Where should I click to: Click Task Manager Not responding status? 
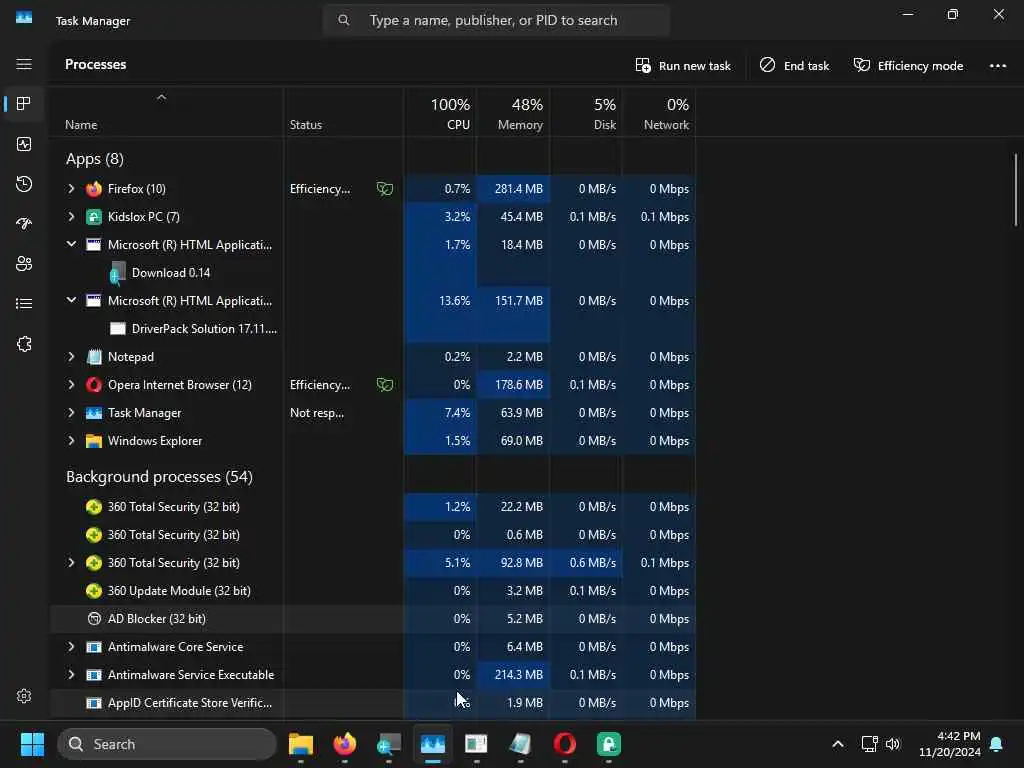pos(317,413)
